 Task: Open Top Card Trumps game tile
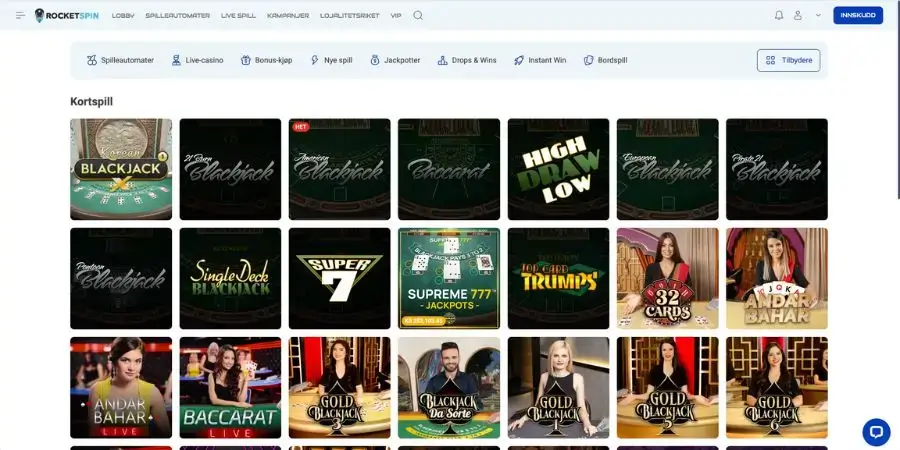558,278
